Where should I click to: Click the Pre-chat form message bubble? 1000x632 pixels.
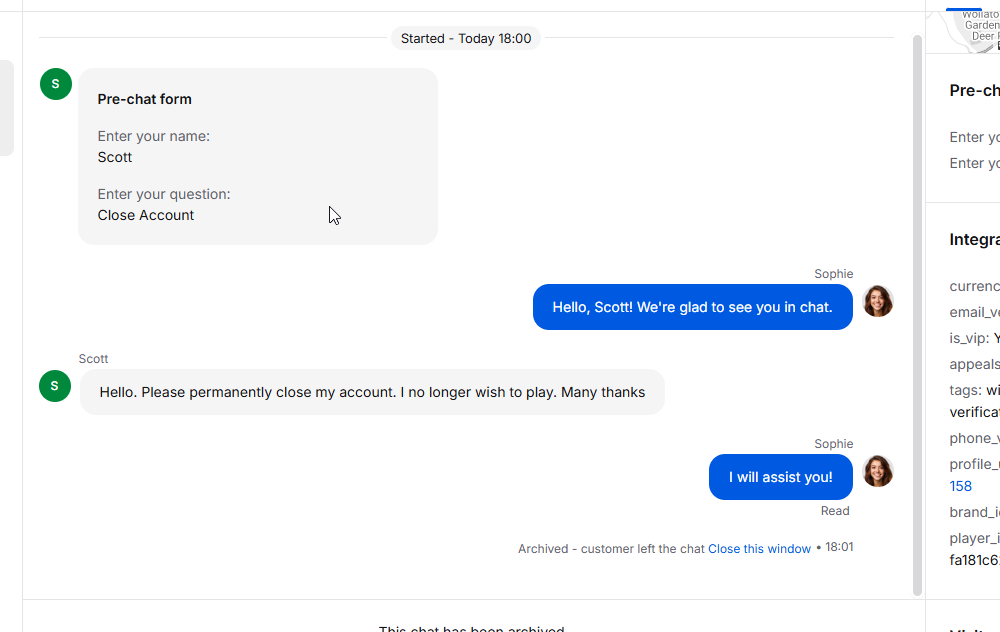[258, 156]
